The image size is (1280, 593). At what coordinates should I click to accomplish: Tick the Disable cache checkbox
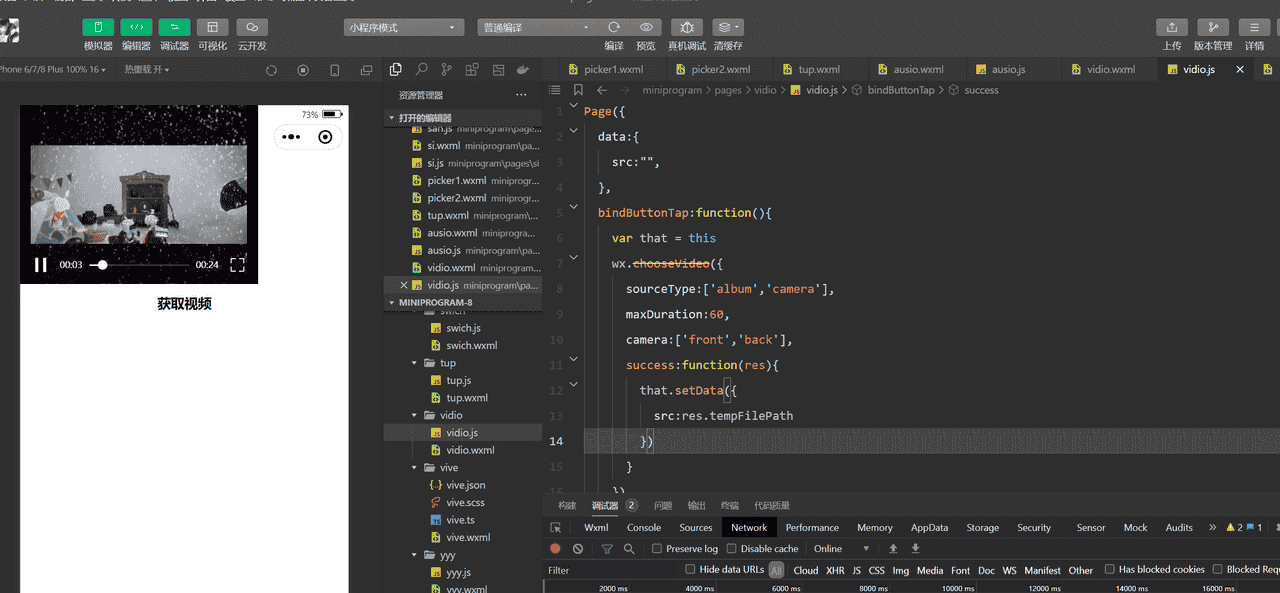pyautogui.click(x=732, y=549)
